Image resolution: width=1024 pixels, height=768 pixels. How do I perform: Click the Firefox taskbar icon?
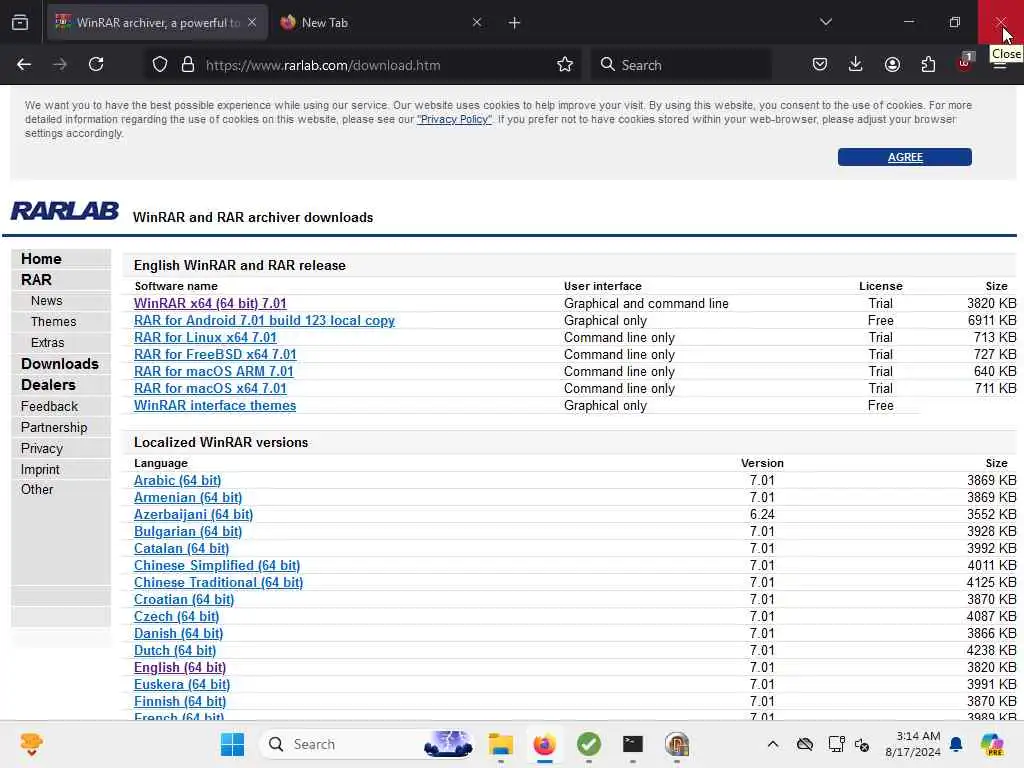[x=544, y=744]
